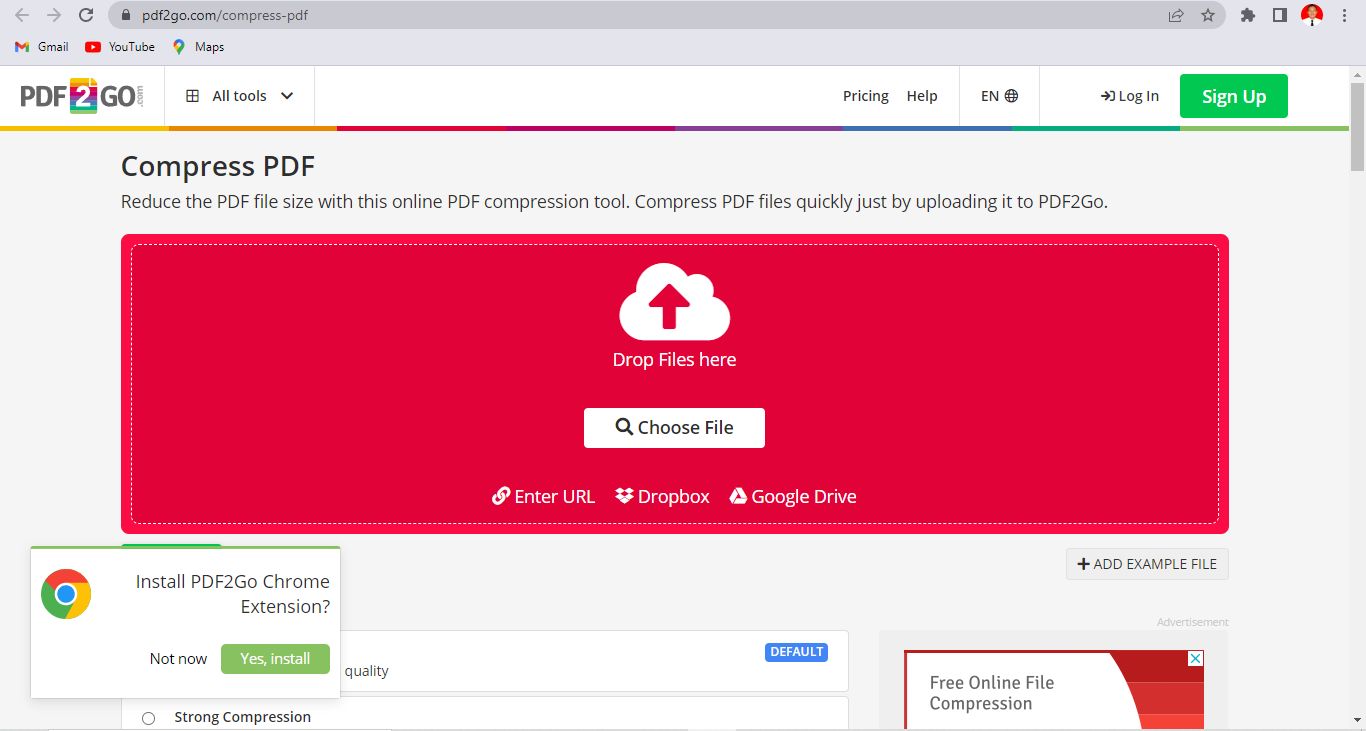The image size is (1366, 731).
Task: Dismiss extension prompt with Not now
Action: [x=178, y=658]
